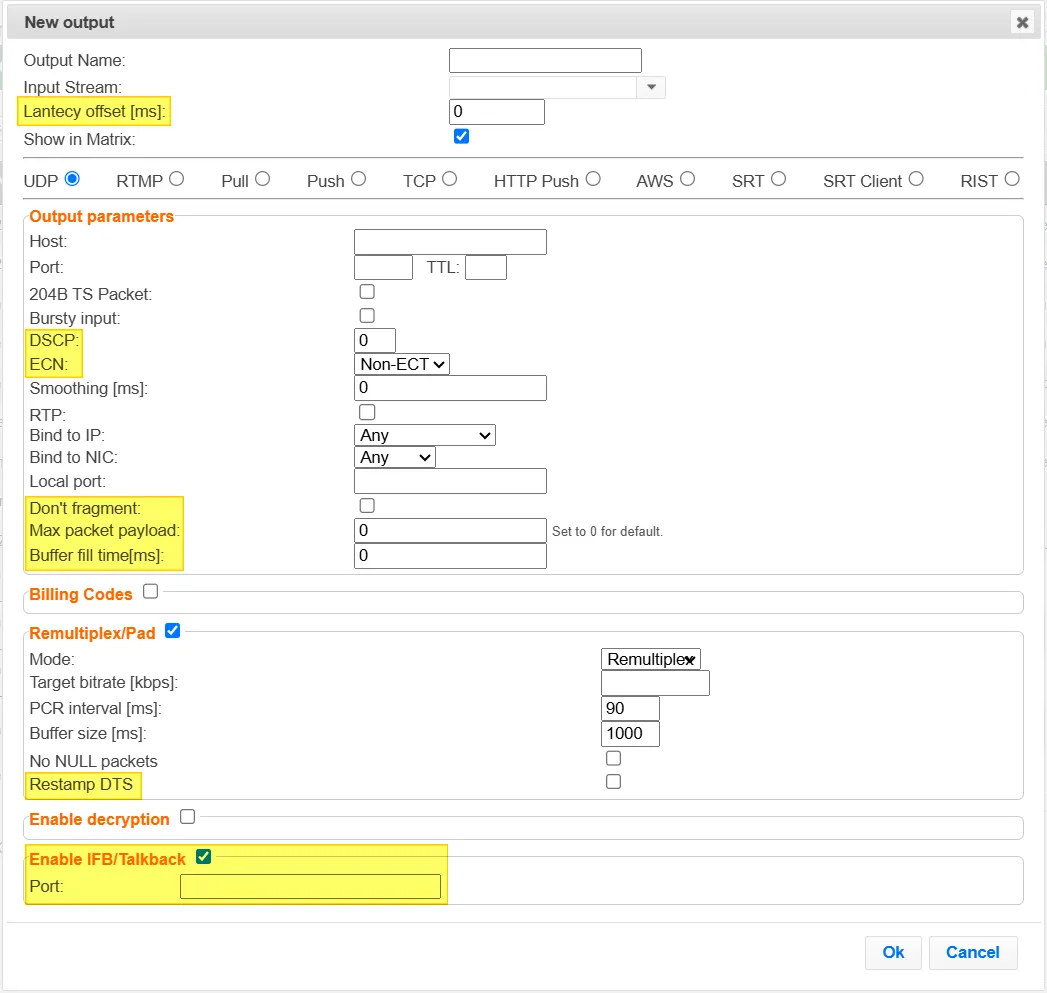Focus the Target bitrate [kbps] field
Image resolution: width=1047 pixels, height=993 pixels.
656,683
